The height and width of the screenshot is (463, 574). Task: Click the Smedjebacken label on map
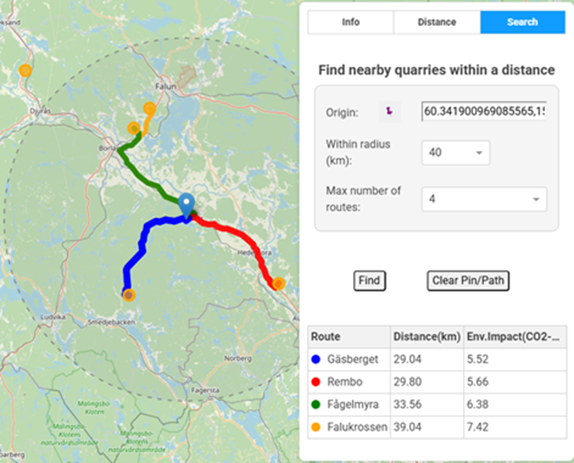pyautogui.click(x=111, y=322)
